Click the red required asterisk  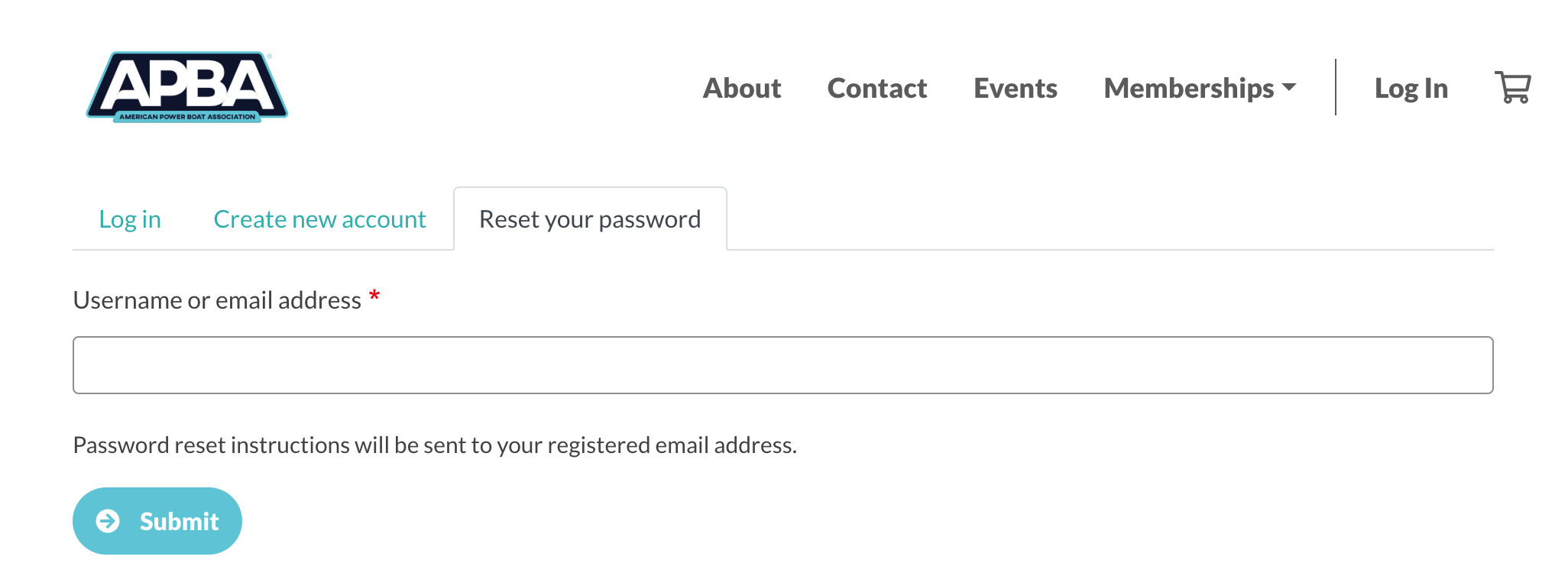(374, 298)
